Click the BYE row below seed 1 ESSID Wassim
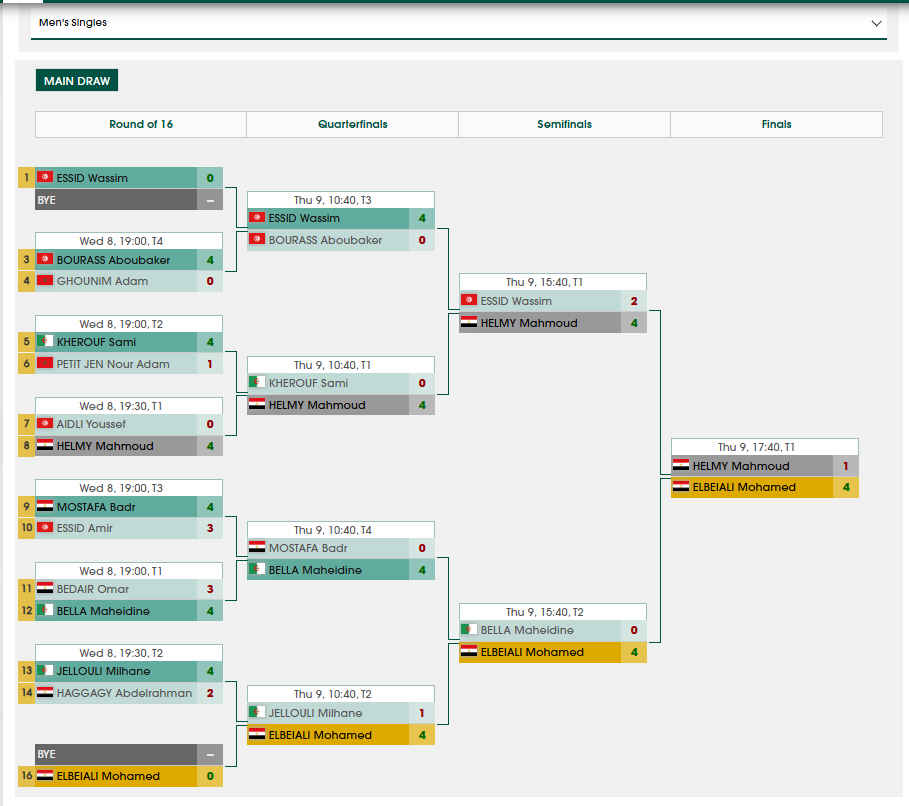Image resolution: width=909 pixels, height=806 pixels. (x=129, y=200)
